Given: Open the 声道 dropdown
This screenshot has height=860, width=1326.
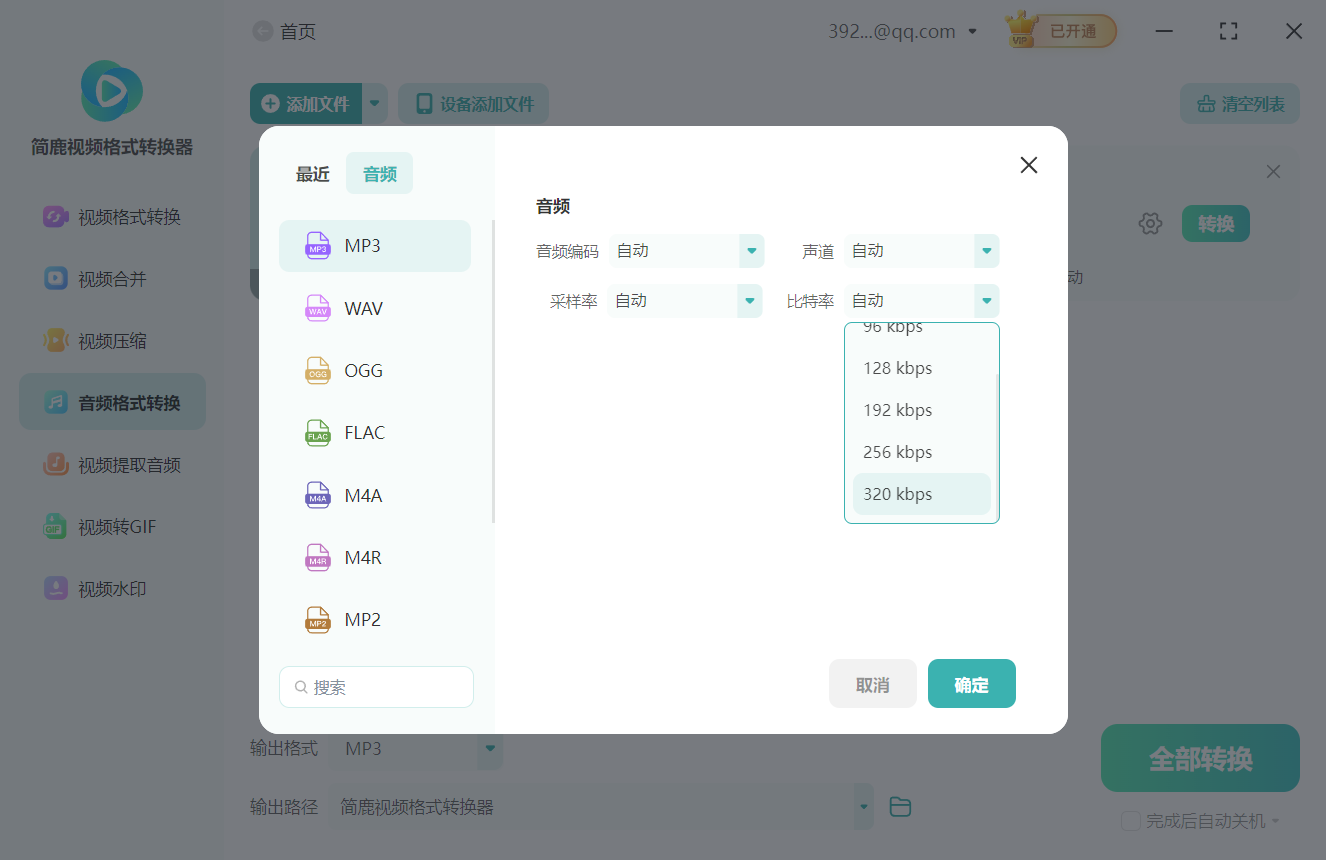Looking at the screenshot, I should coord(920,251).
